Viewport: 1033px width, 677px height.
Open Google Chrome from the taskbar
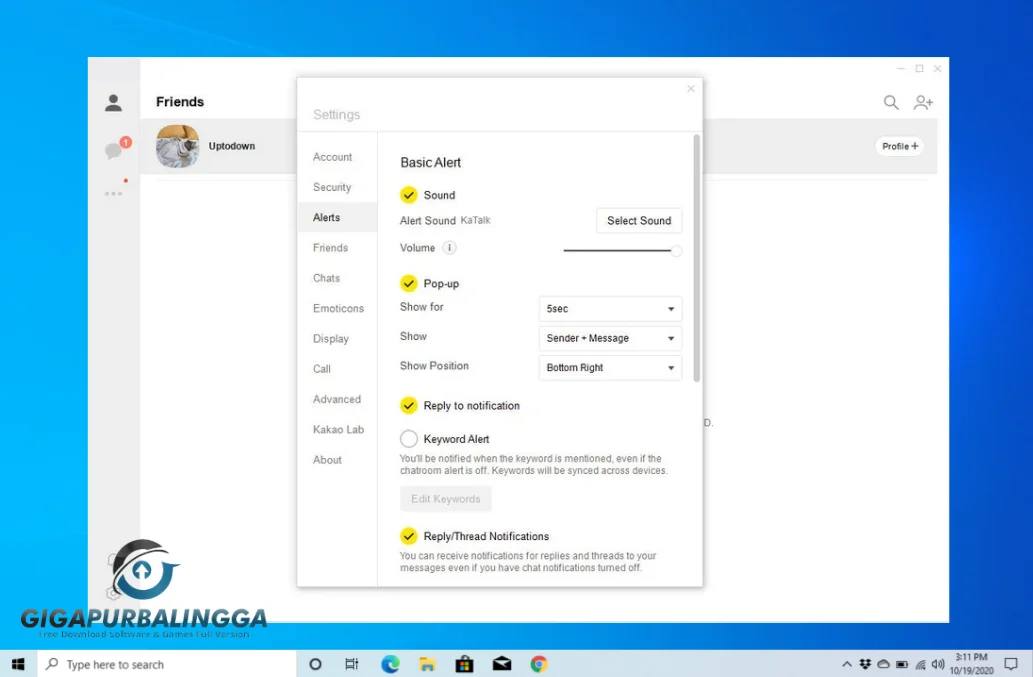pos(538,664)
